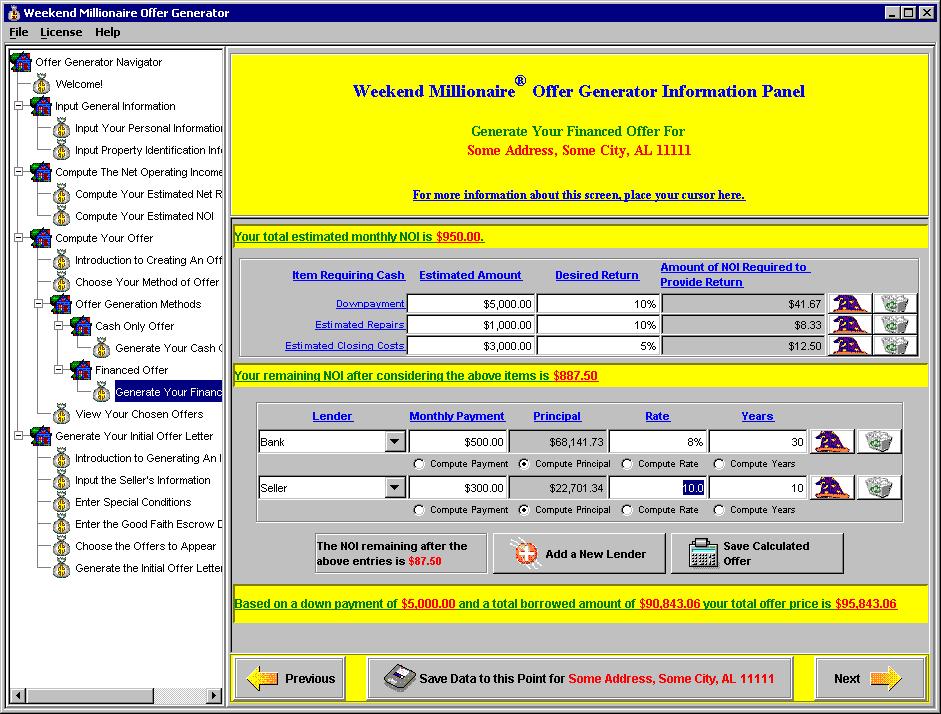Image resolution: width=941 pixels, height=714 pixels.
Task: Click house icon beside Compute The Net Operating Income
Action: click(x=41, y=172)
